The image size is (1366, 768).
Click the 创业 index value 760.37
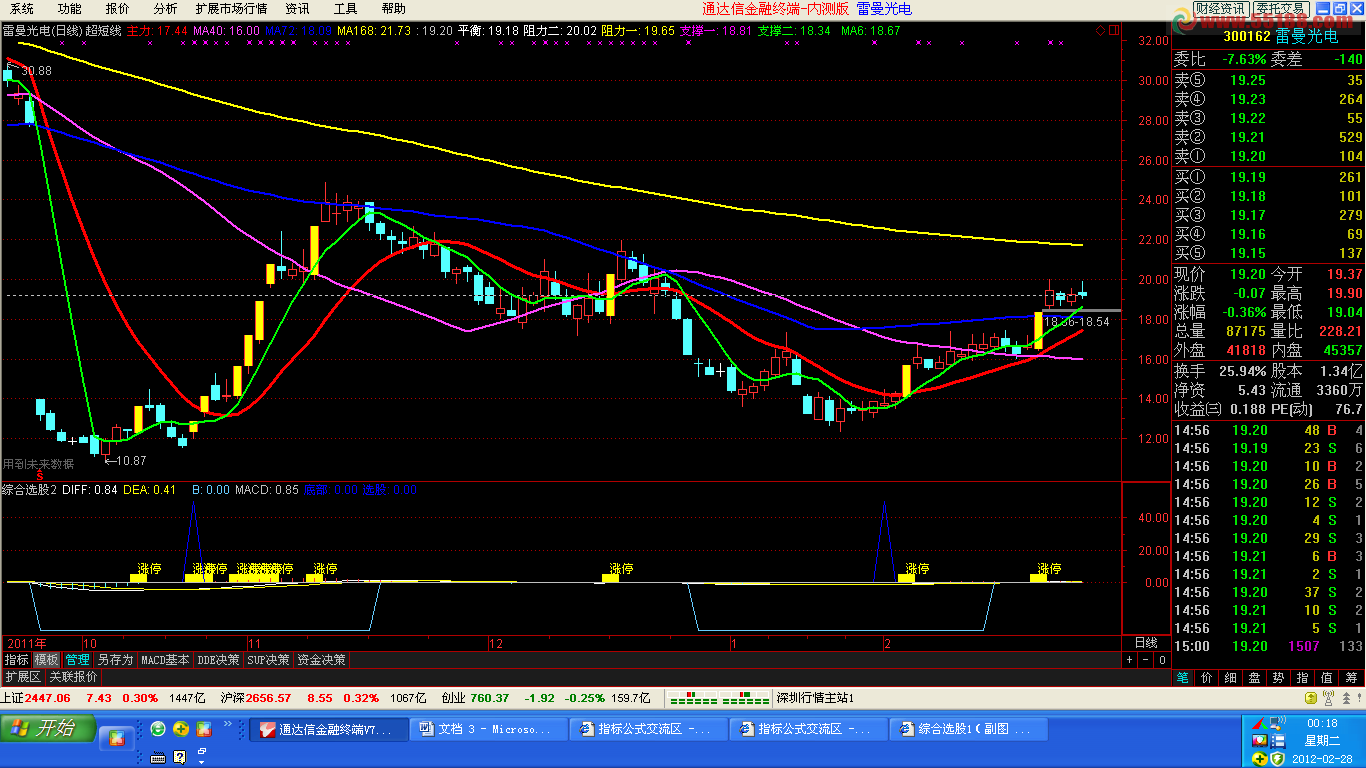click(490, 698)
